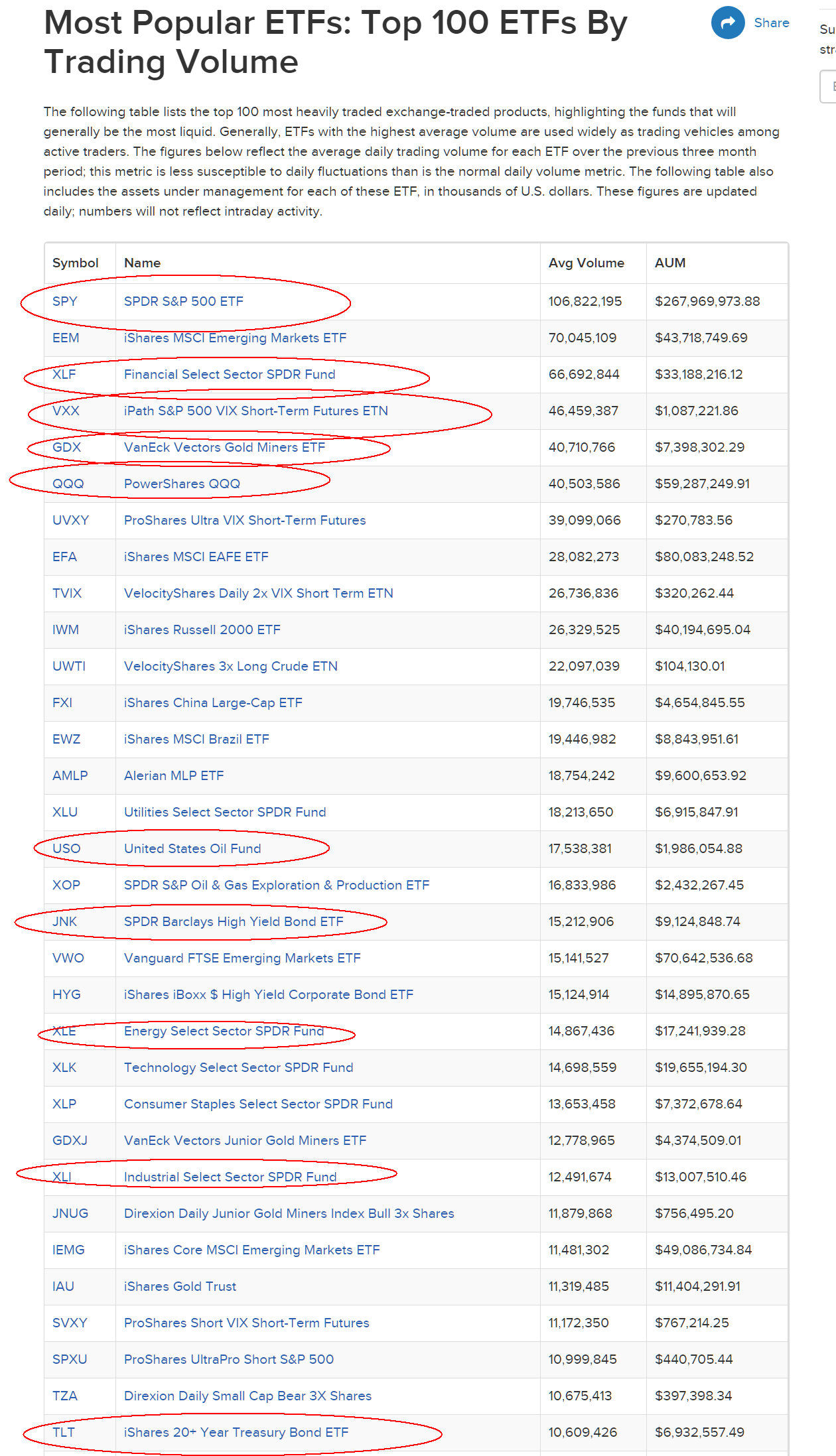Open SPDR Barclays High Yield Bond ETF

pos(234,921)
